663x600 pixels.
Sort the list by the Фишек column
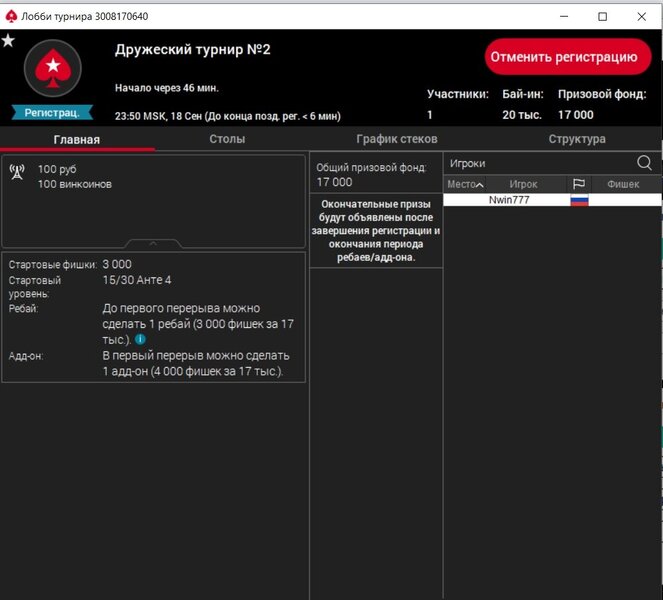point(623,184)
